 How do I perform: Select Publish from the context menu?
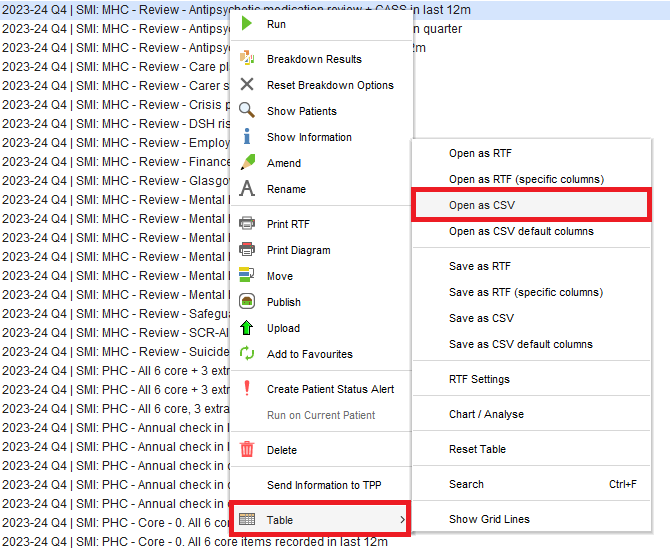[x=322, y=302]
